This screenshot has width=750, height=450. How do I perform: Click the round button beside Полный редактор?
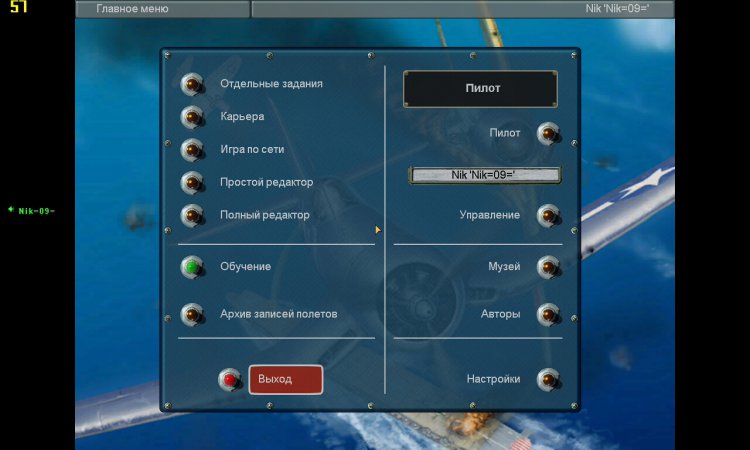click(192, 216)
